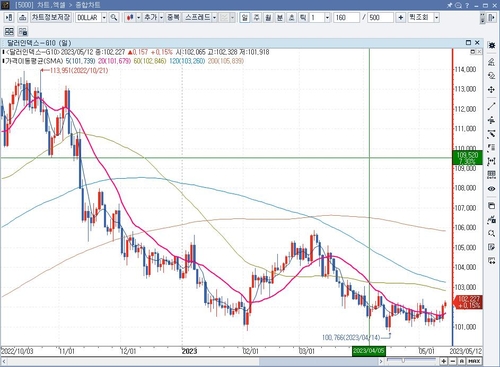
Task: Expand the 스프레드 dropdown arrow
Action: [215, 17]
